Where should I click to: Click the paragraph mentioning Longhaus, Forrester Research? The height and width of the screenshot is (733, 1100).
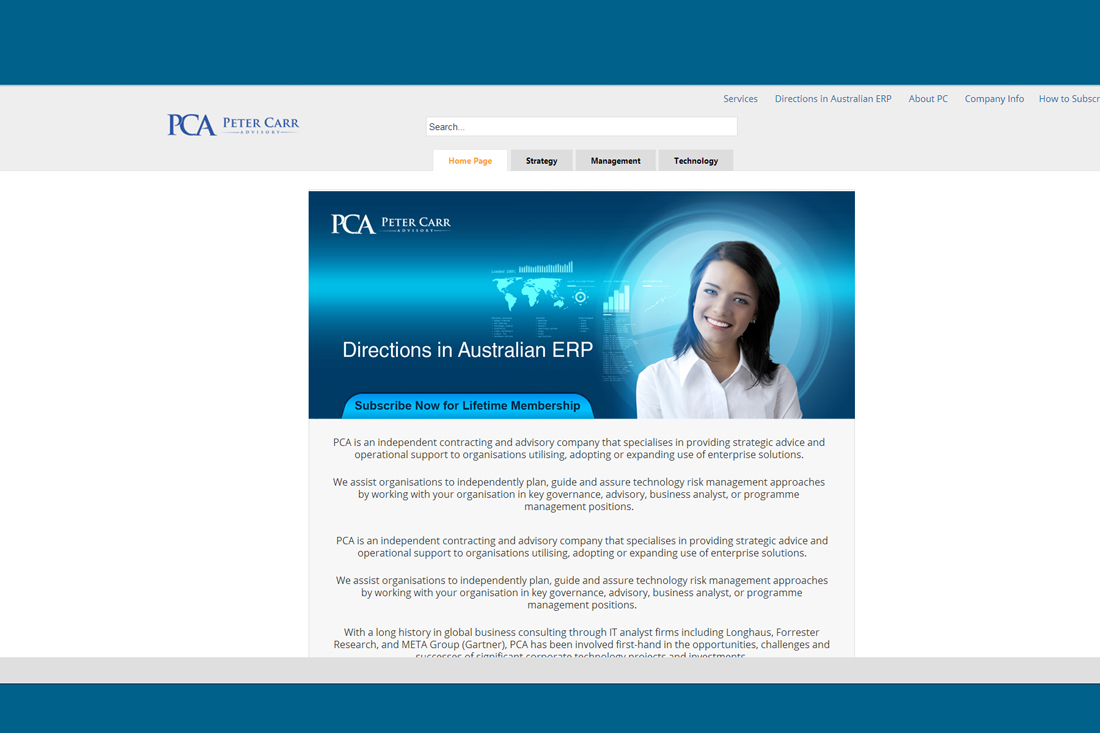[x=582, y=644]
